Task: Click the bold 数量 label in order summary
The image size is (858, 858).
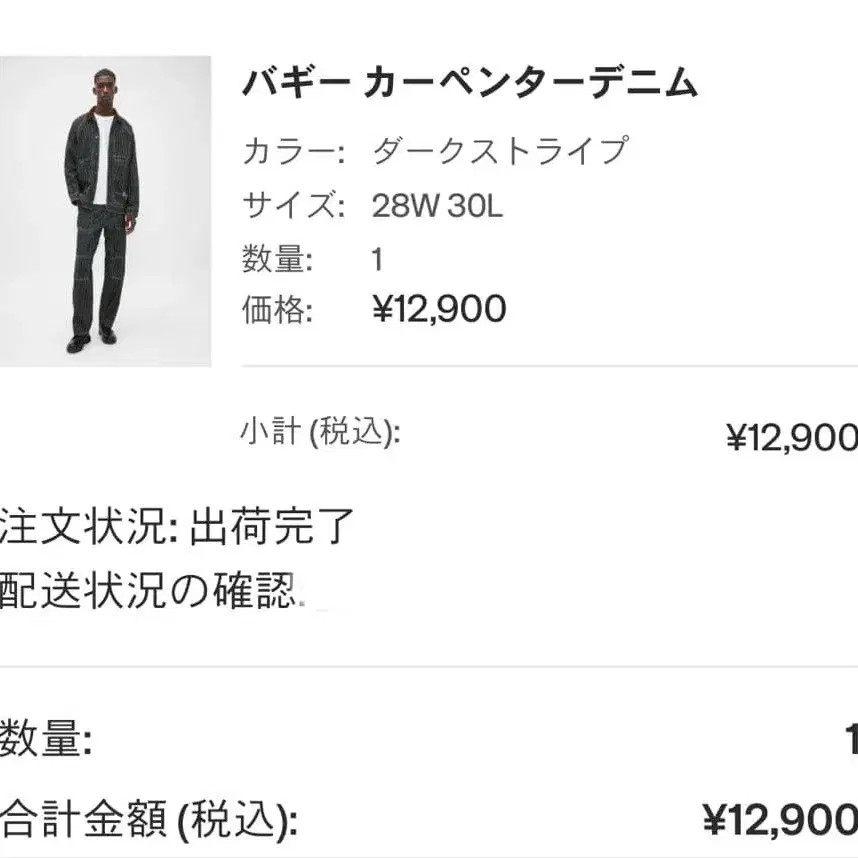Action: (46, 741)
